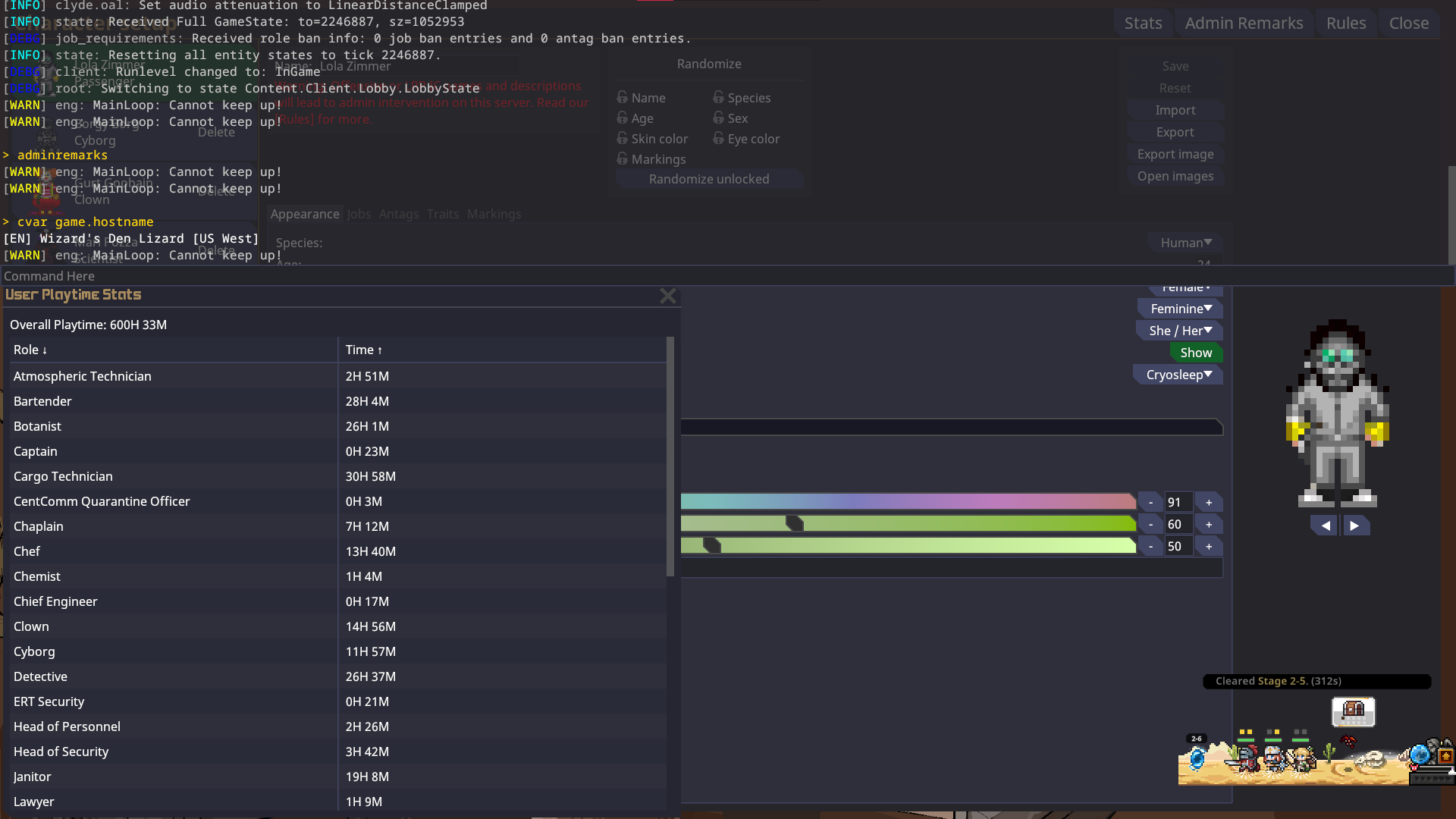
Task: Open the Species dropdown showing Human
Action: (1185, 243)
